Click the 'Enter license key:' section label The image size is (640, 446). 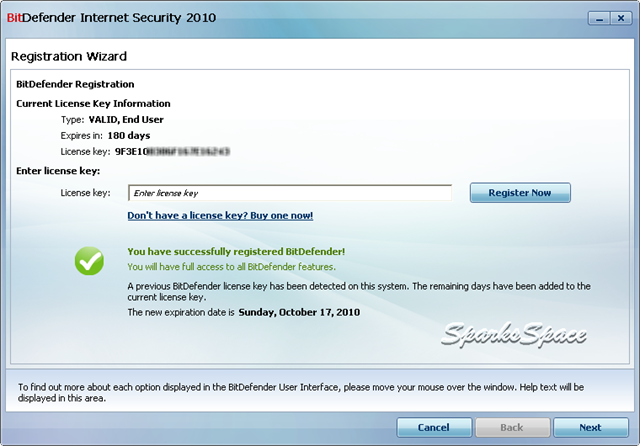point(58,171)
